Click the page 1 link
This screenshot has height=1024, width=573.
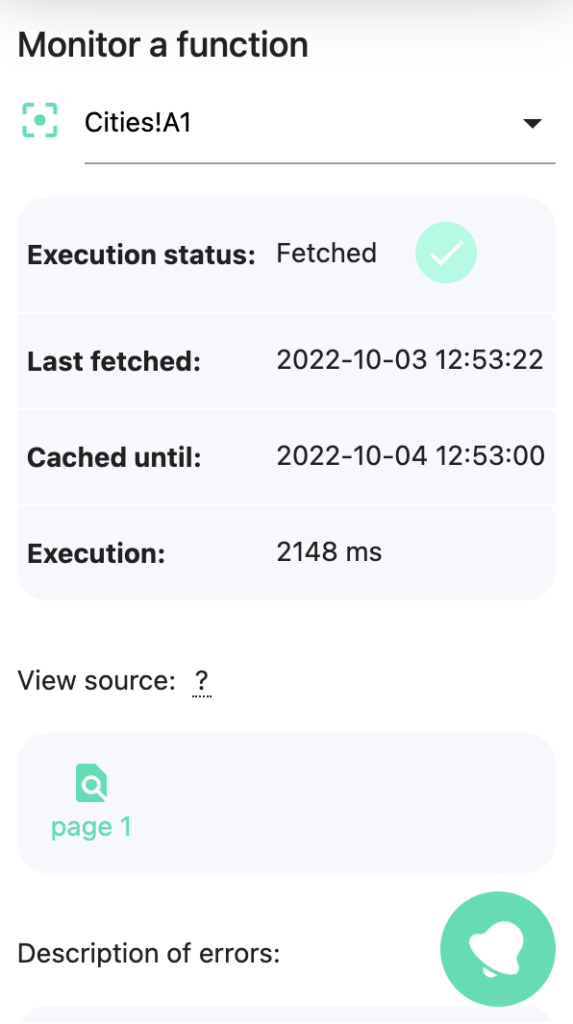point(91,827)
